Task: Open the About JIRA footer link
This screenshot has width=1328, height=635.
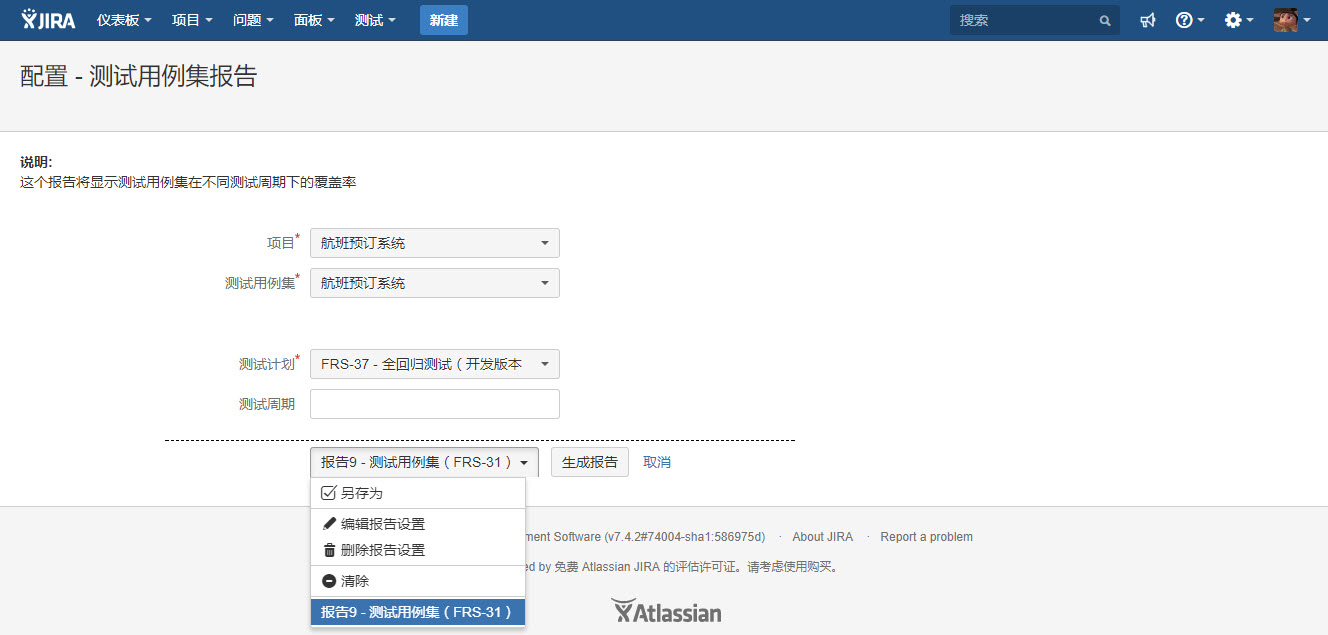Action: [822, 537]
